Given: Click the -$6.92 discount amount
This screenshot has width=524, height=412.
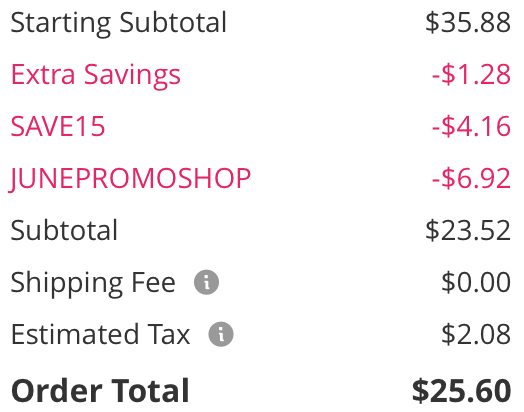Looking at the screenshot, I should coord(471,178).
